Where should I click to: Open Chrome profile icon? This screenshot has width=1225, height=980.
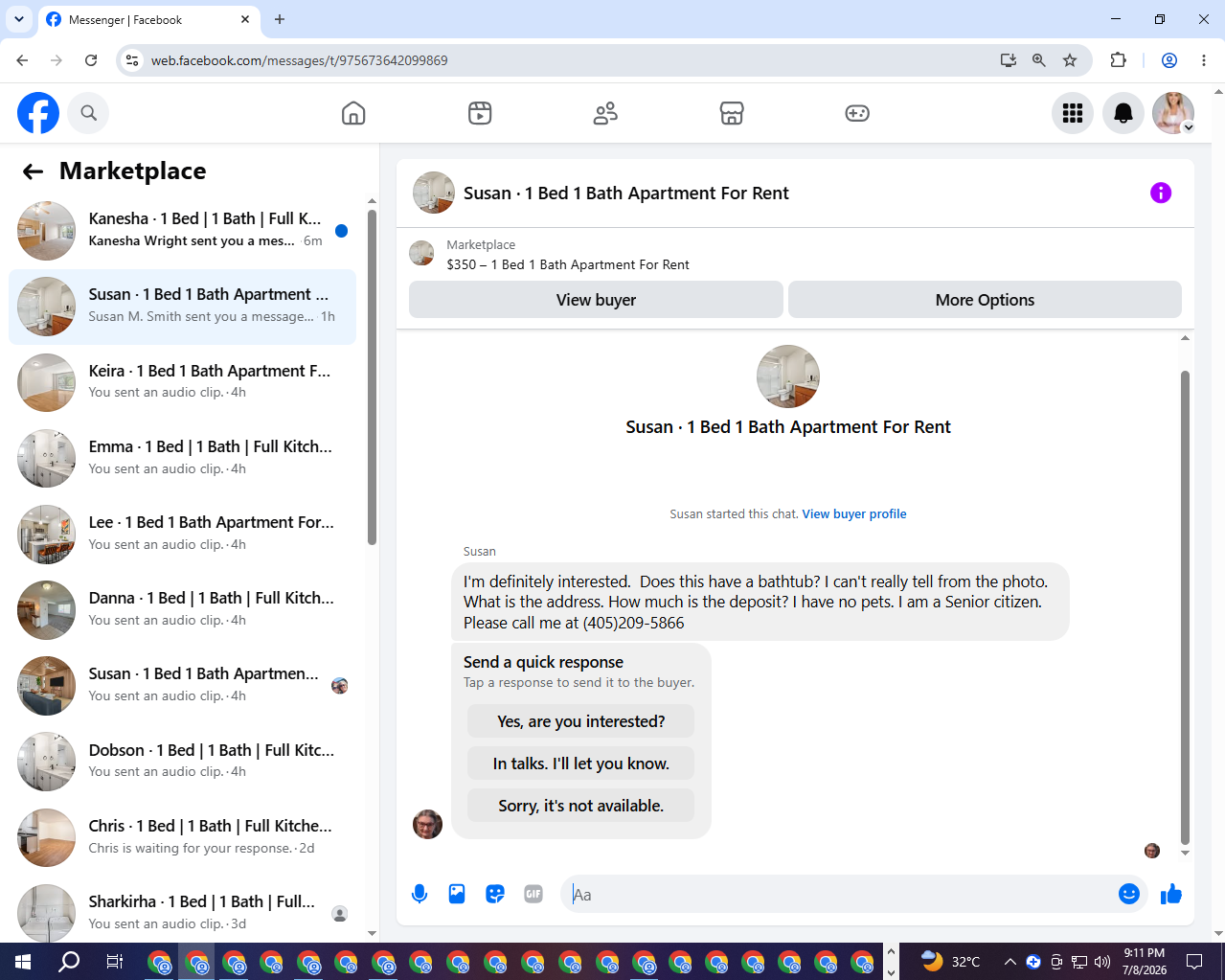(1169, 60)
